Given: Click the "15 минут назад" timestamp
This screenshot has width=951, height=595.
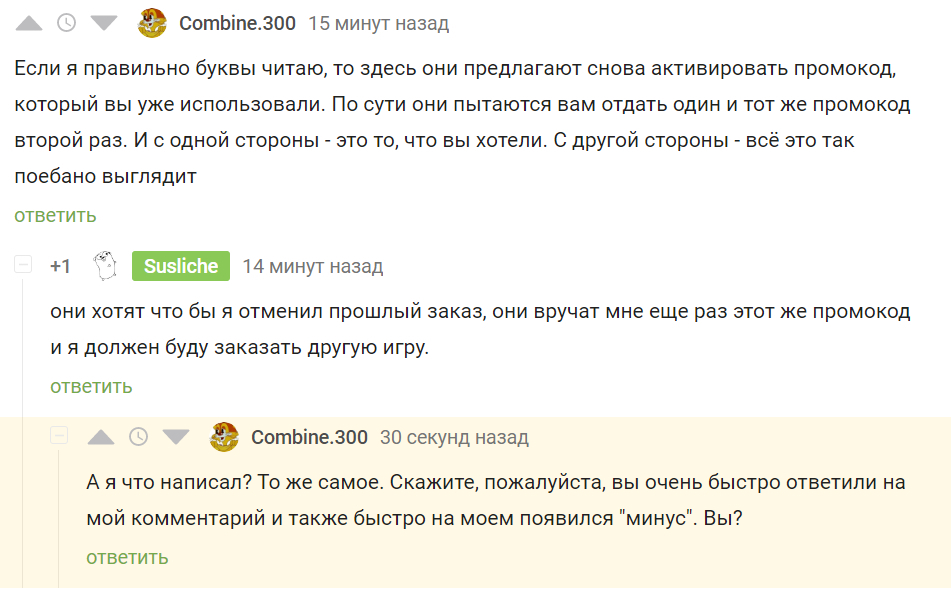Looking at the screenshot, I should 378,23.
